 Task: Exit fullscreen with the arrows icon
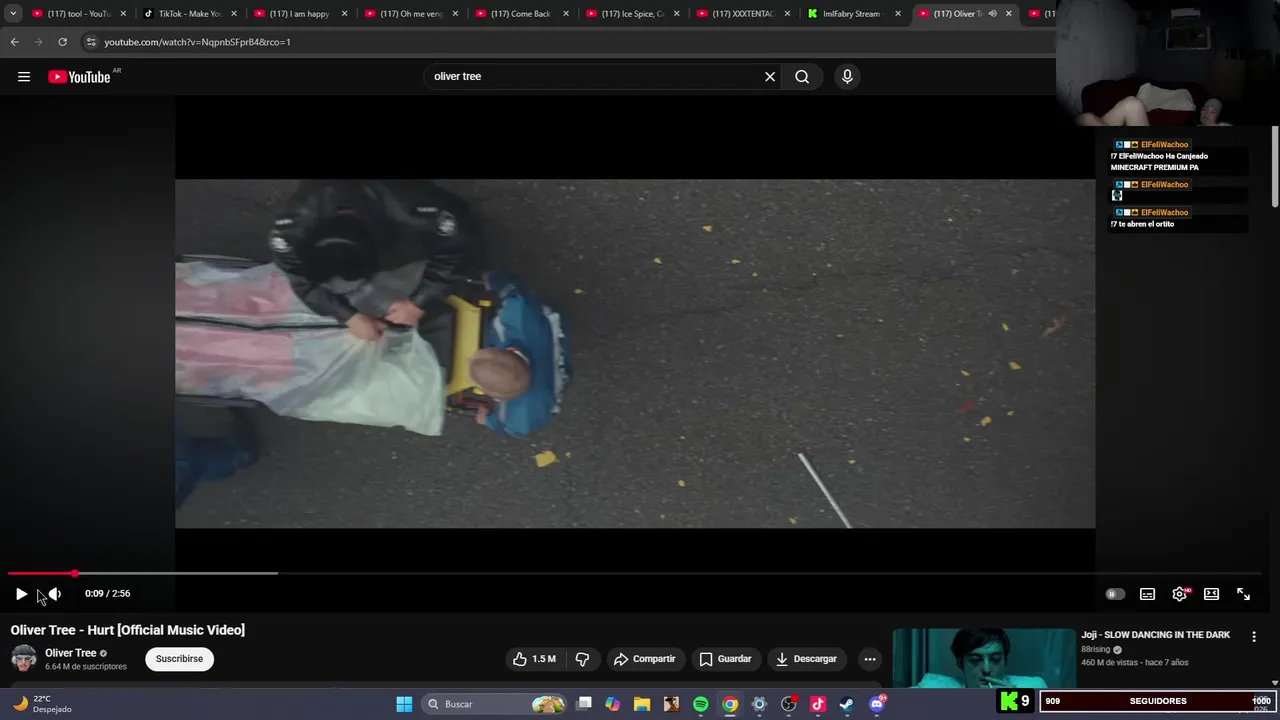click(x=1243, y=594)
